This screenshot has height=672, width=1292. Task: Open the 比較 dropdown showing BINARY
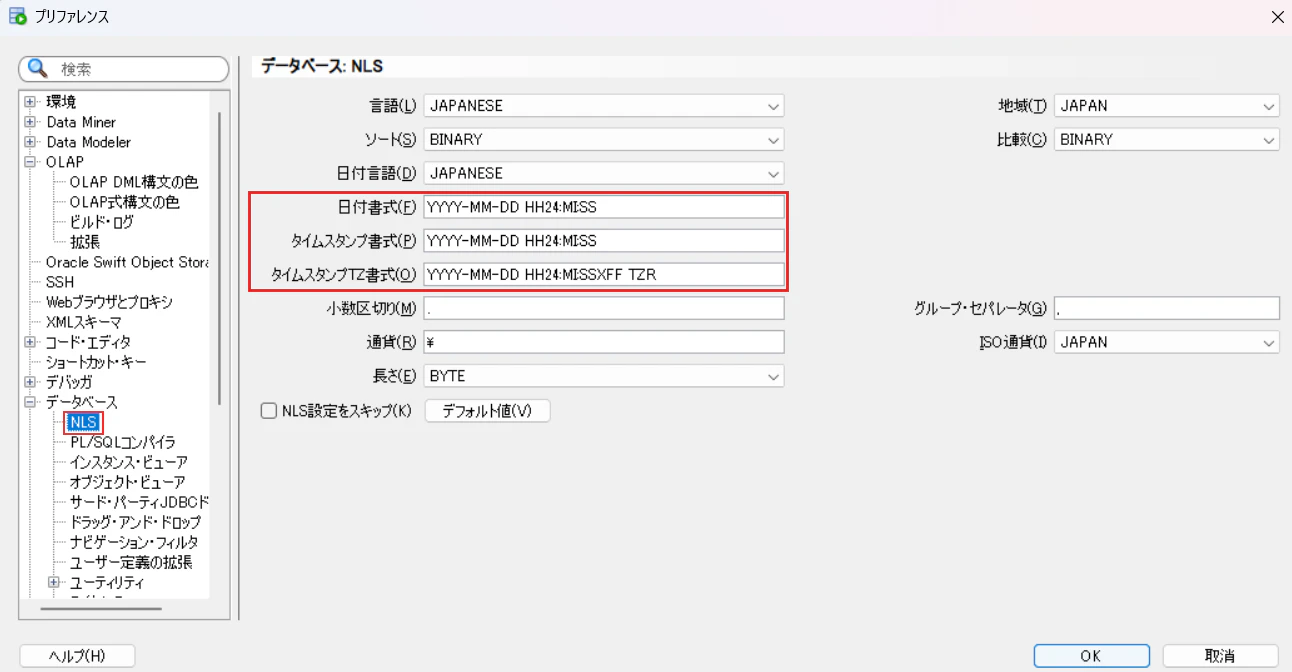1167,140
